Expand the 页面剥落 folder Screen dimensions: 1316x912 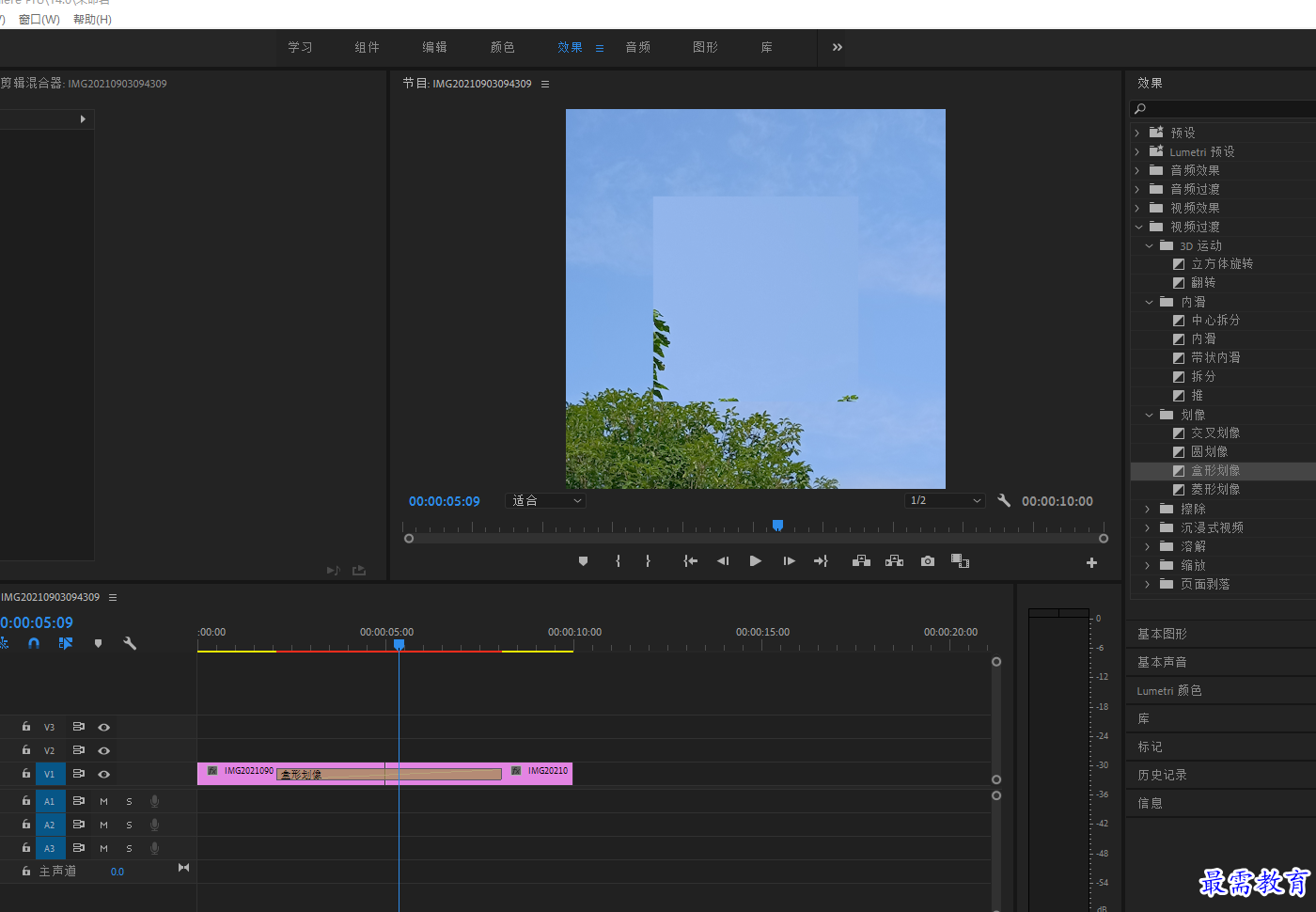coord(1148,584)
